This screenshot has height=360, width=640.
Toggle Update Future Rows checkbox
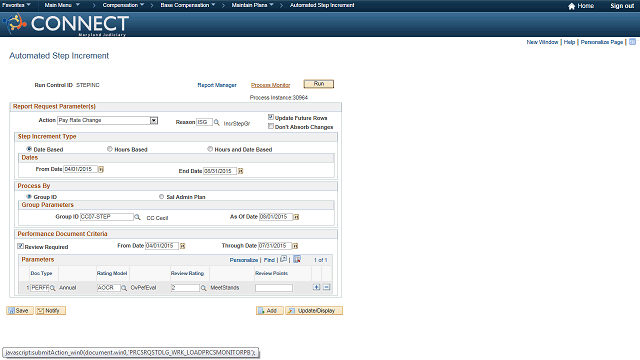(271, 117)
